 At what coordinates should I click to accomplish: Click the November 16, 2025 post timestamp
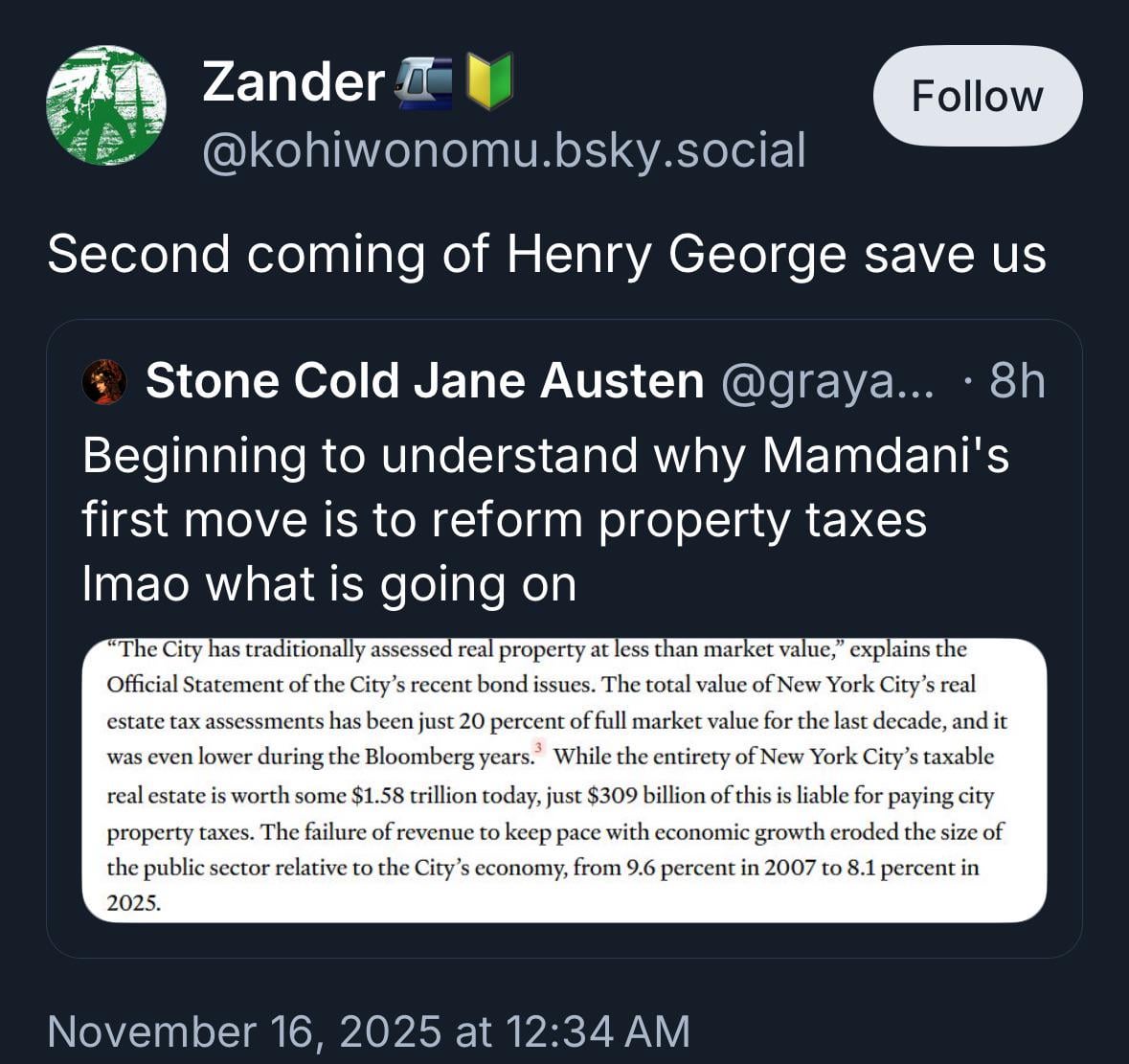pyautogui.click(x=369, y=1031)
